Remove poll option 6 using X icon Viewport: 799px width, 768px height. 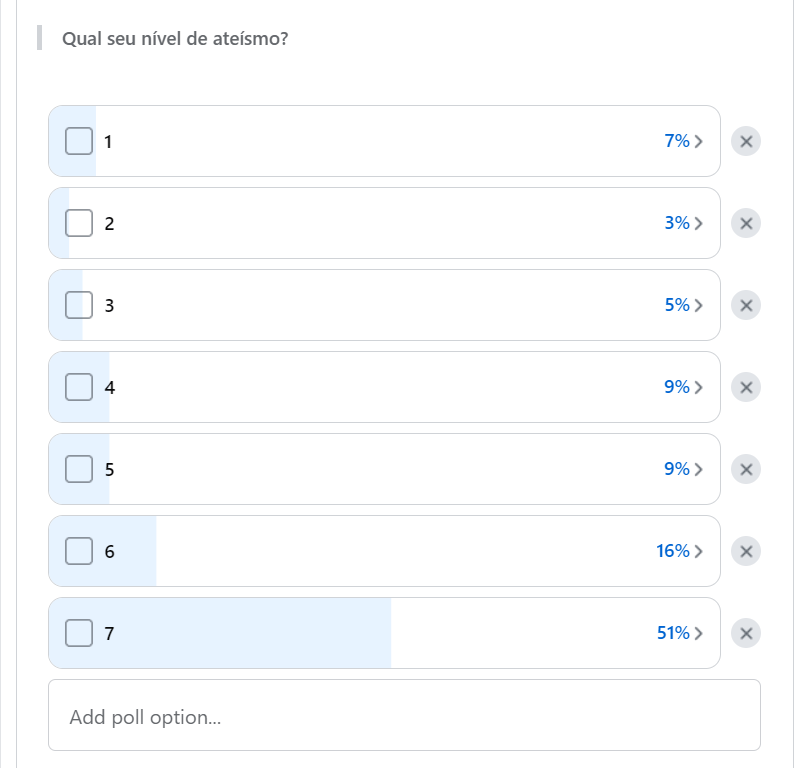coord(745,551)
